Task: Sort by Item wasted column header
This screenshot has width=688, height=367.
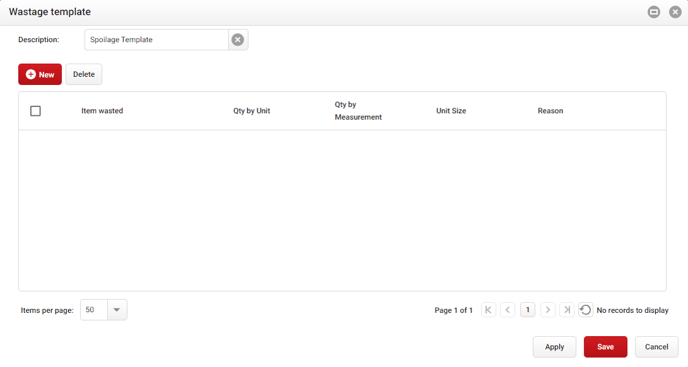Action: pyautogui.click(x=102, y=111)
